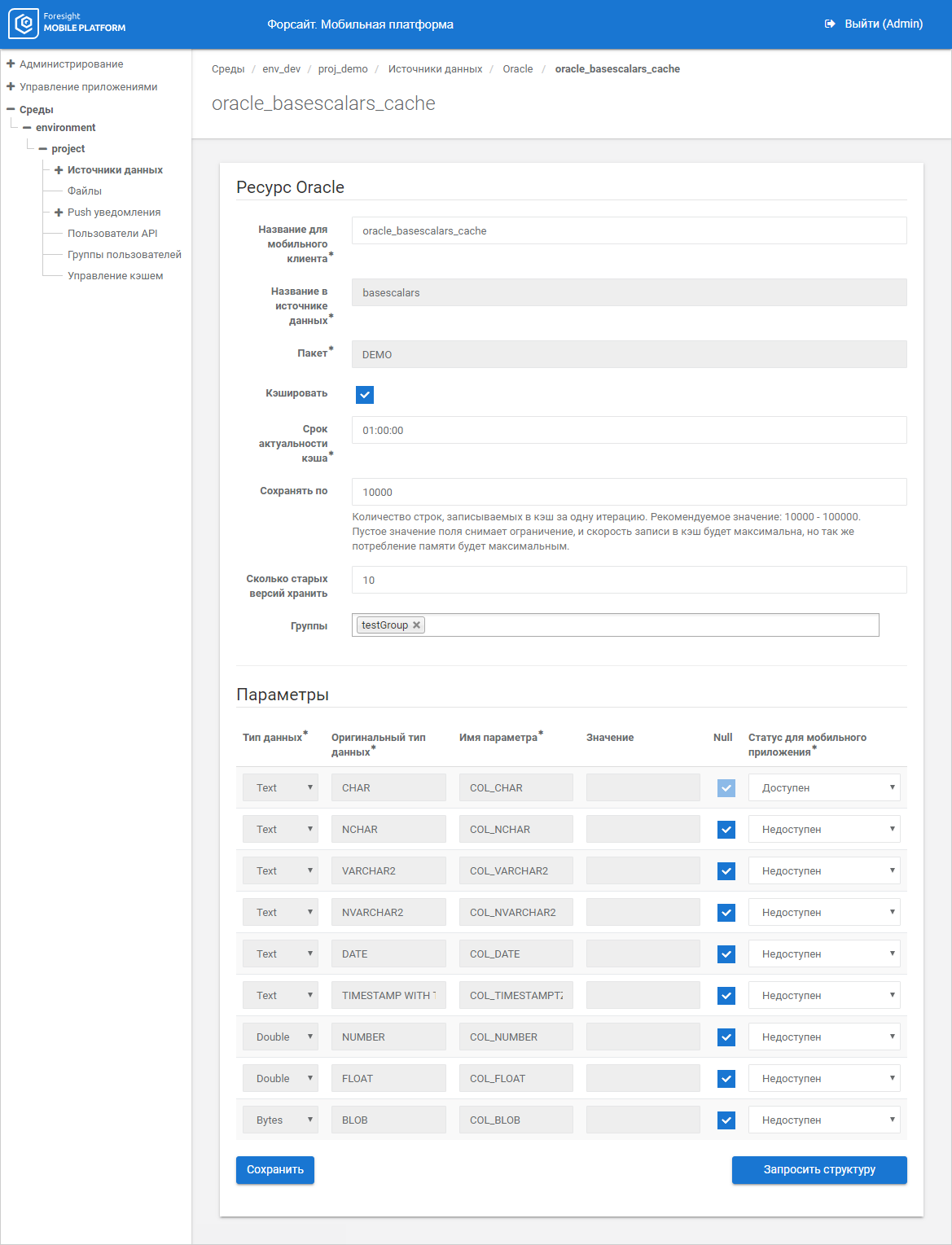
Task: Click the Сохранять по input field
Action: (629, 492)
